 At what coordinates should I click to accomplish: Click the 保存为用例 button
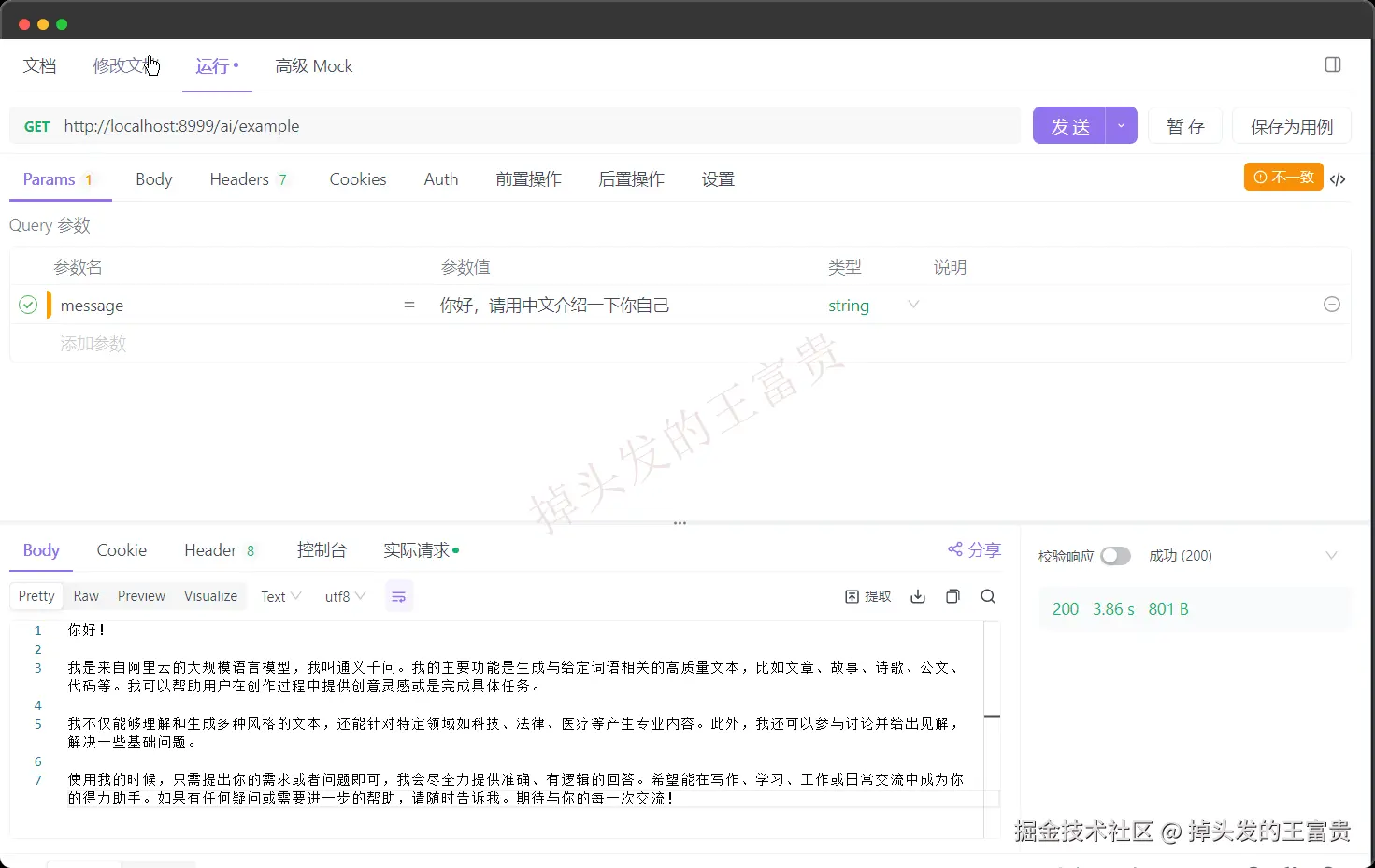[x=1292, y=125]
